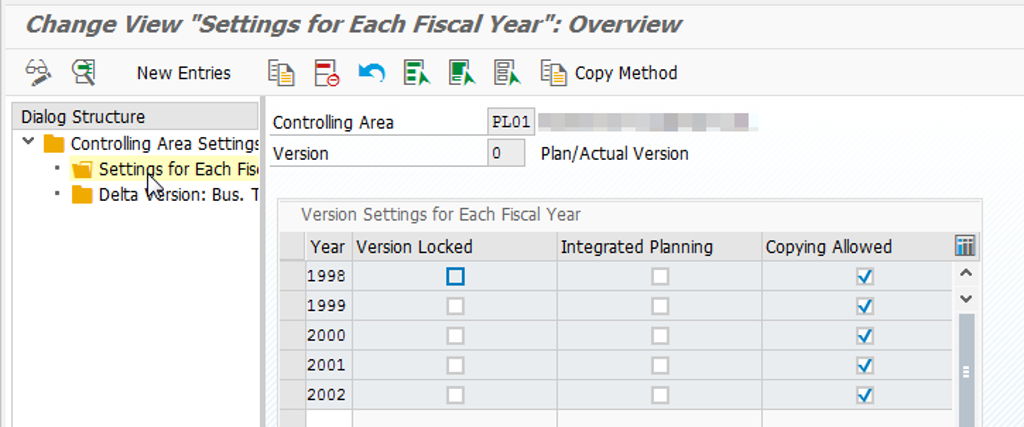The height and width of the screenshot is (427, 1024).
Task: Open the table column configuration icon
Action: 965,246
